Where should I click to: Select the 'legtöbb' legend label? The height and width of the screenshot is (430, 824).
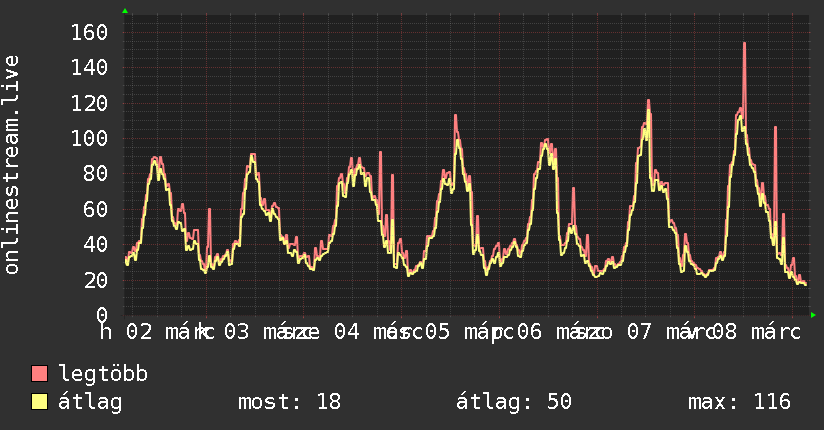103,374
